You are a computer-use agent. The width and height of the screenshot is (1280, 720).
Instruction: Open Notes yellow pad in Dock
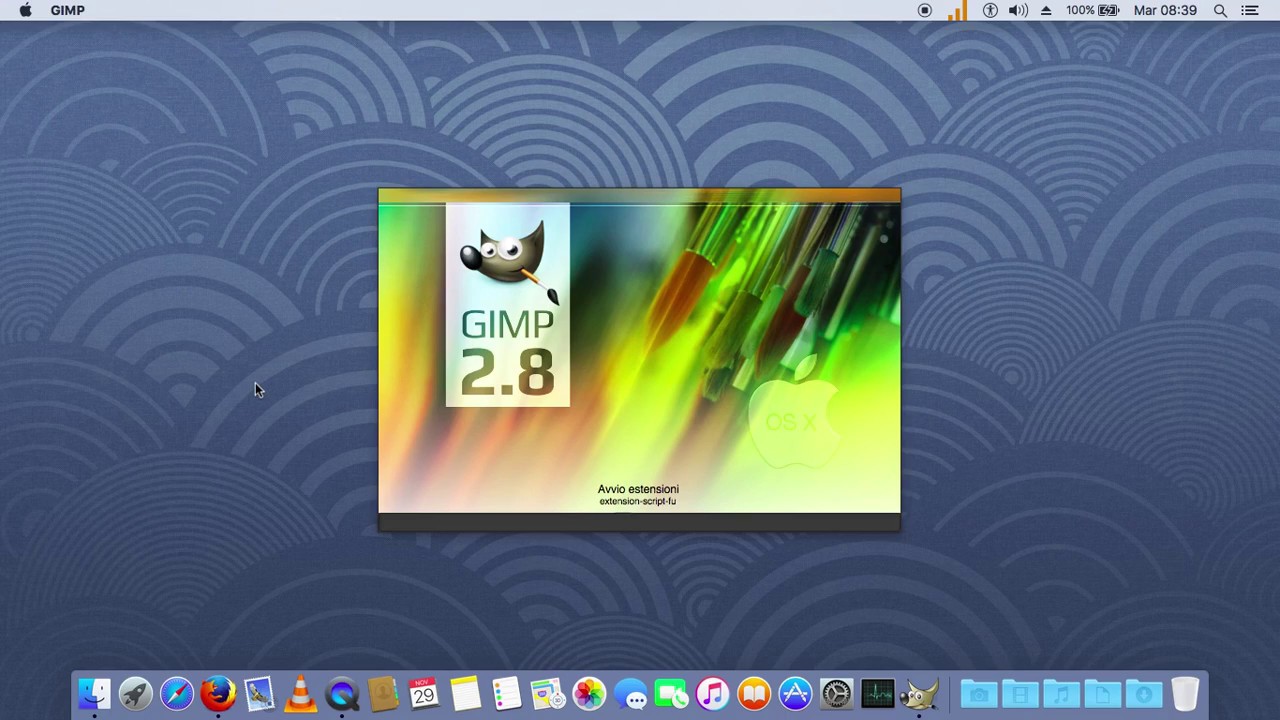pos(465,694)
